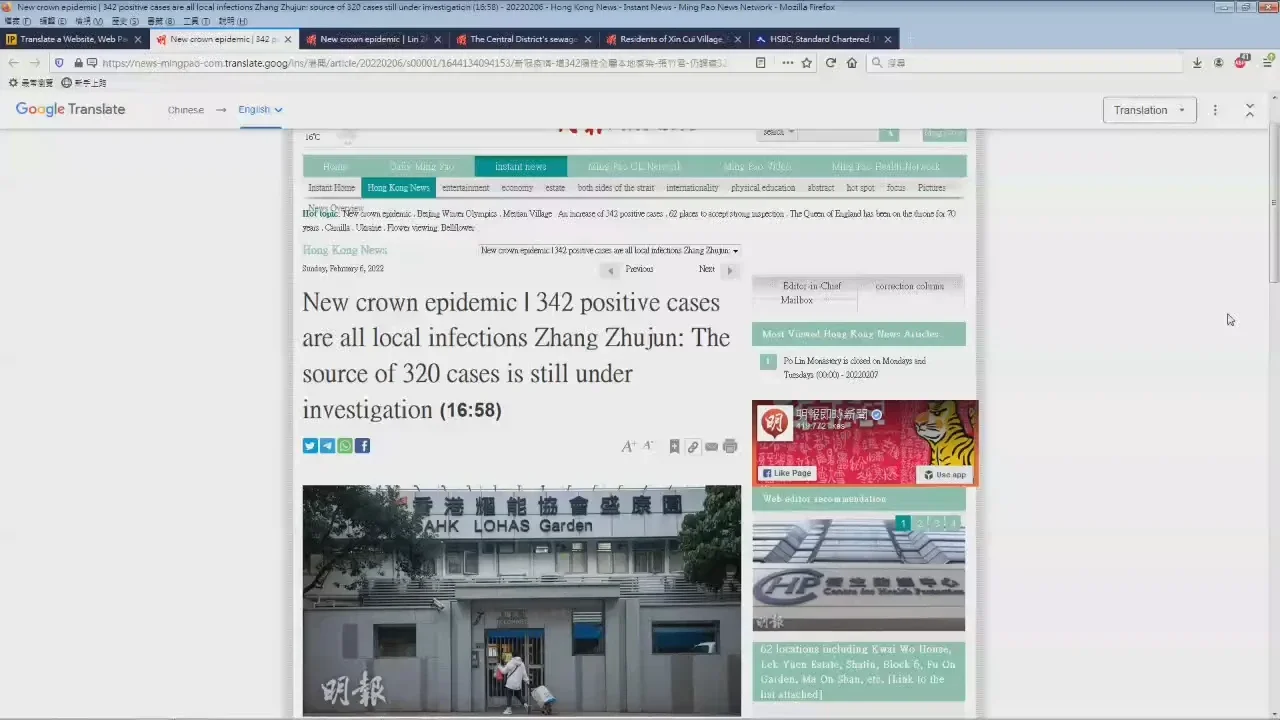The width and height of the screenshot is (1280, 720).
Task: Submit the Ming Pao site search
Action: click(889, 133)
